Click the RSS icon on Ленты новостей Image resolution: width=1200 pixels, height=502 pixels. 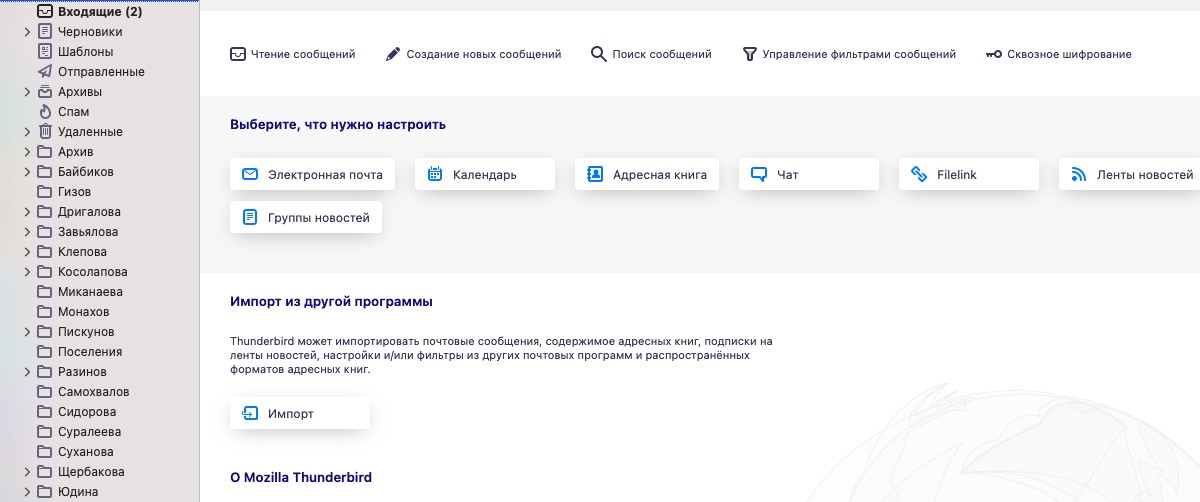pos(1079,174)
